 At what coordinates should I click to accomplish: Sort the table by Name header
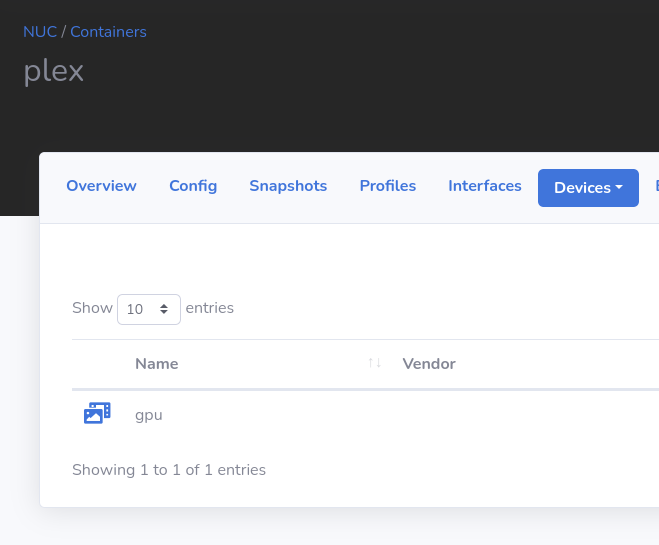click(x=157, y=364)
